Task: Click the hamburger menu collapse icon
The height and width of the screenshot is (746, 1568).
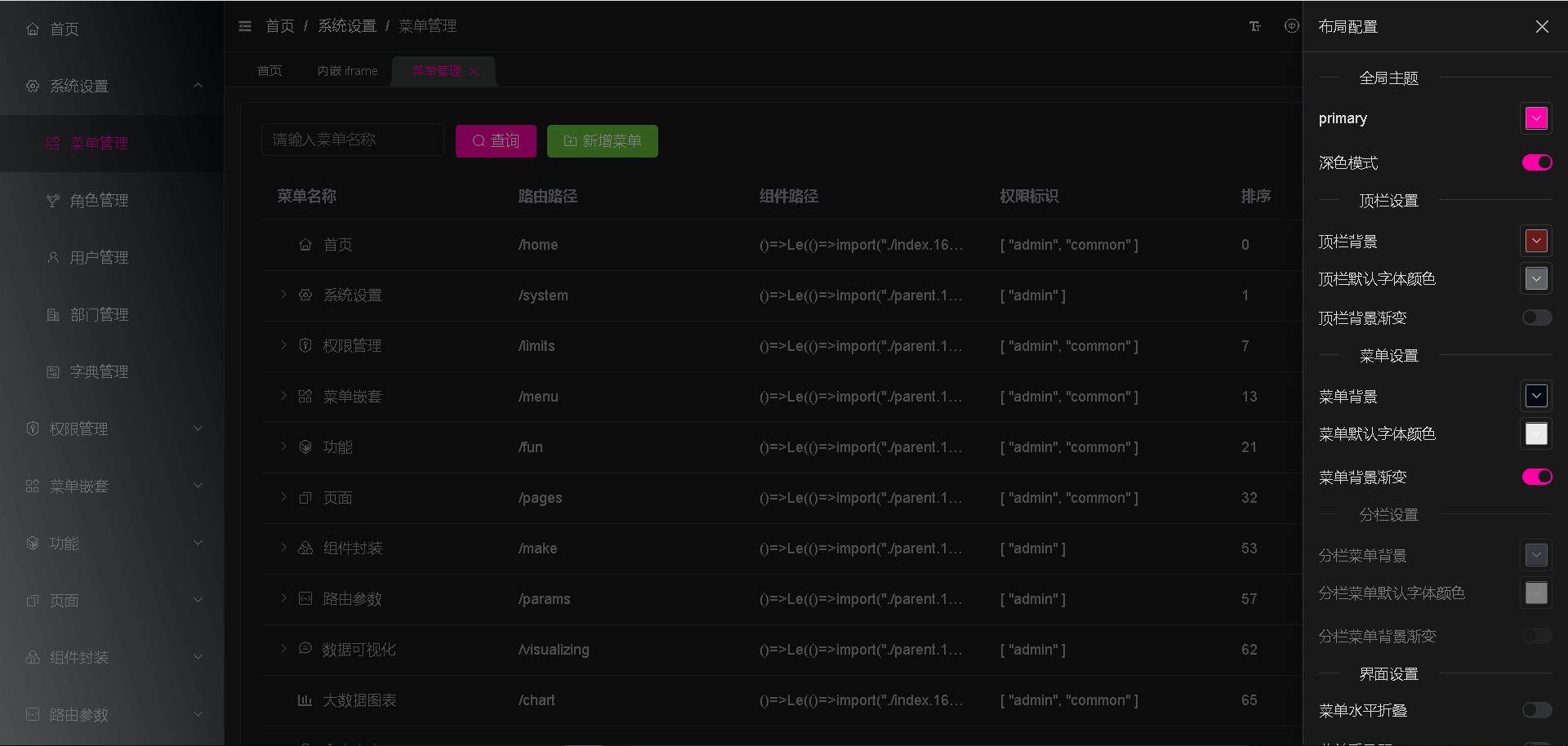Action: (245, 26)
